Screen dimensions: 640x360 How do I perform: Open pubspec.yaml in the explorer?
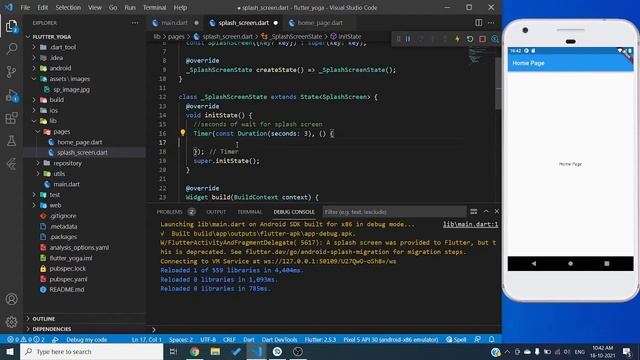coord(68,279)
